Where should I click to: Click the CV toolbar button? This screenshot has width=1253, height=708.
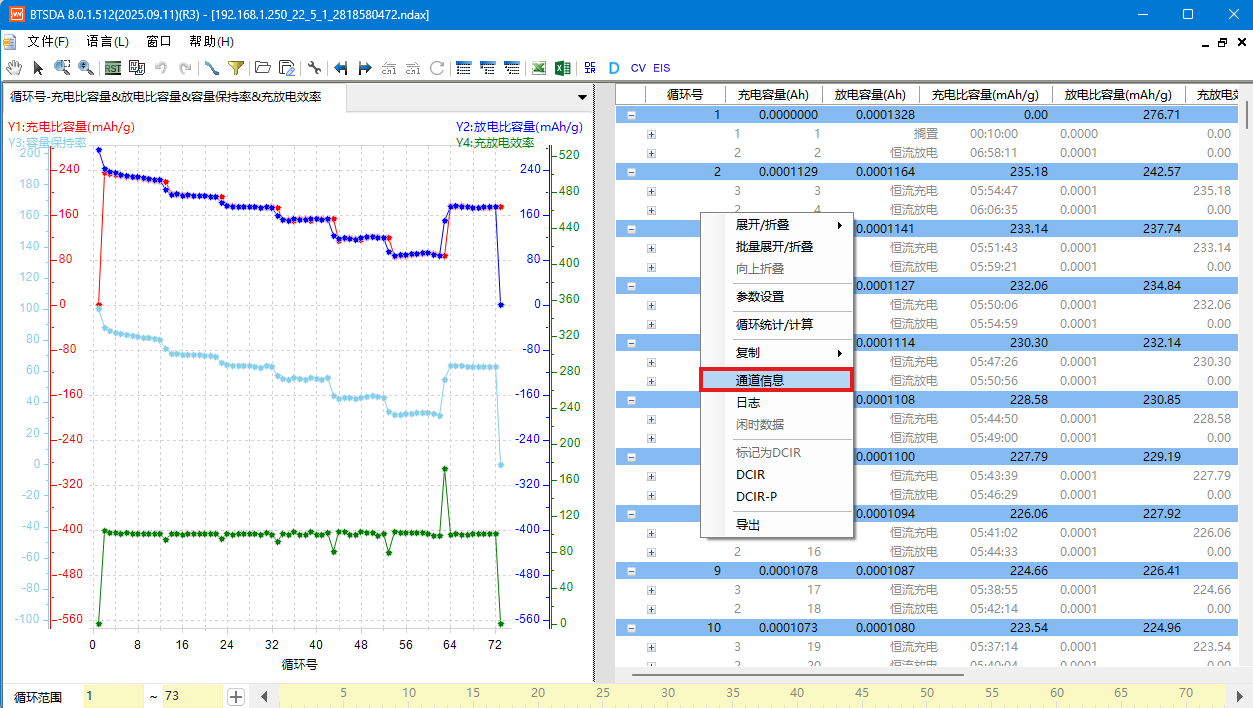(x=638, y=68)
